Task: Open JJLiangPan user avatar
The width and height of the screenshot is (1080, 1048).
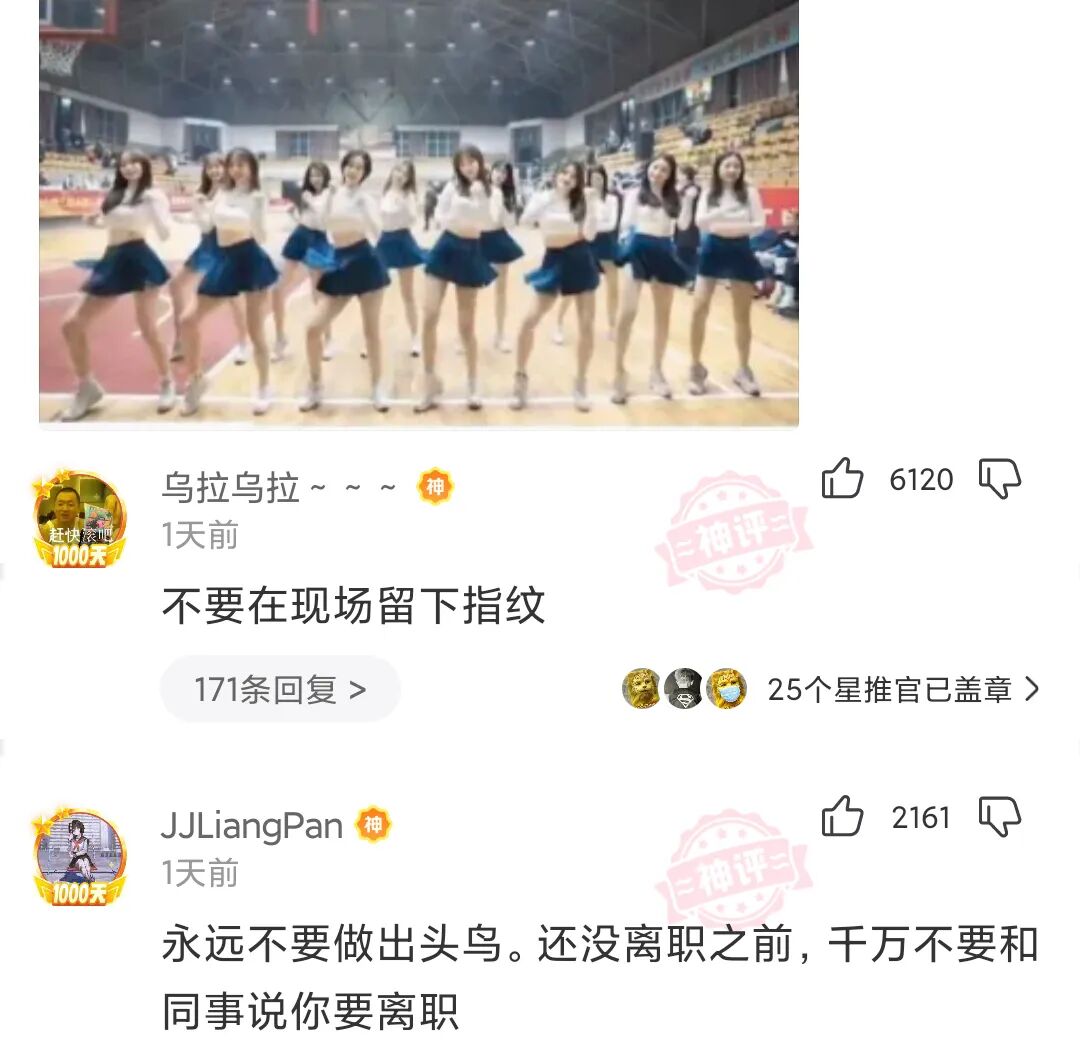Action: pos(80,857)
